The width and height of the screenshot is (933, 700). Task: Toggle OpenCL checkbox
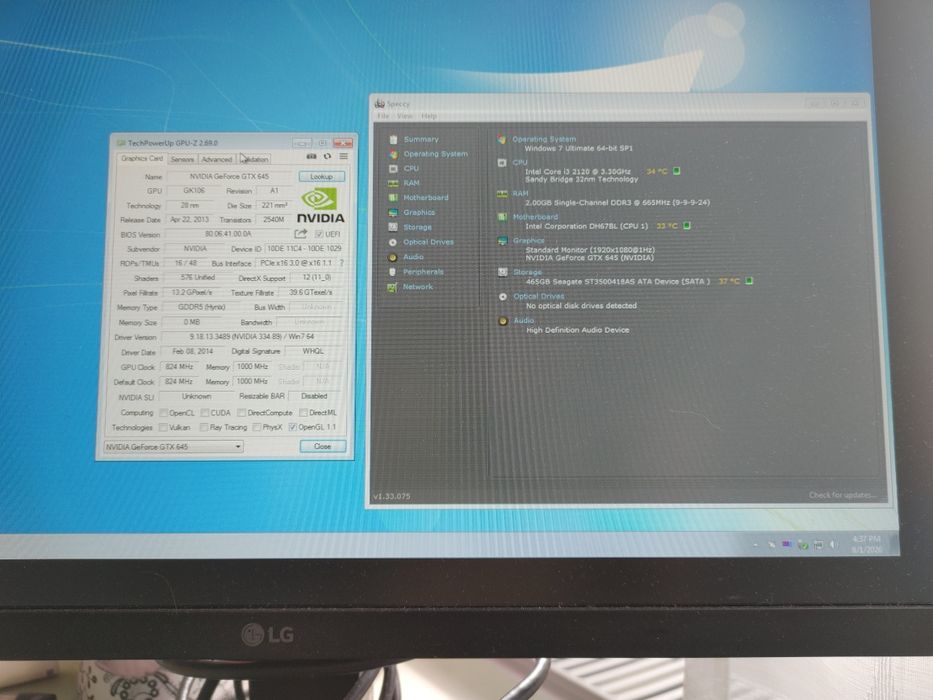coord(164,412)
